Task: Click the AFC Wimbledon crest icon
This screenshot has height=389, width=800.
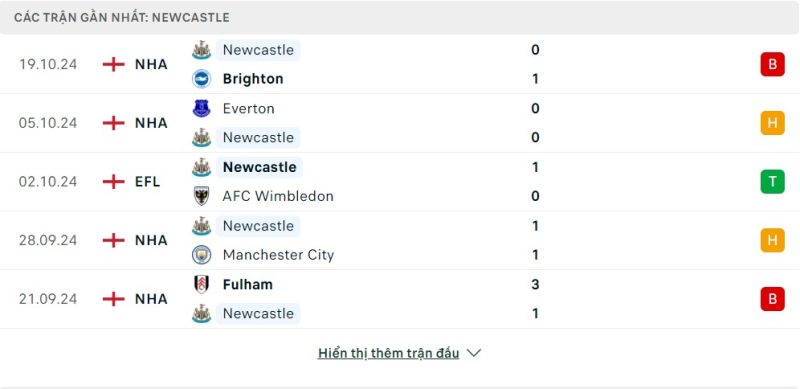Action: (x=202, y=196)
